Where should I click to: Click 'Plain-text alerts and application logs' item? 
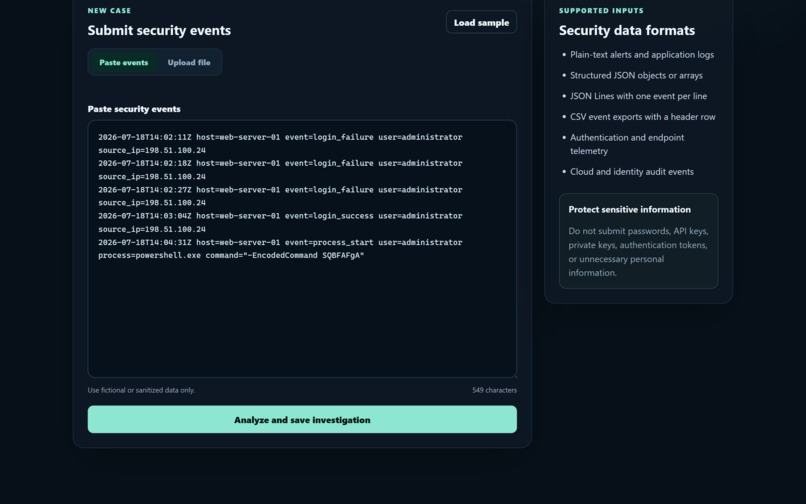(642, 55)
